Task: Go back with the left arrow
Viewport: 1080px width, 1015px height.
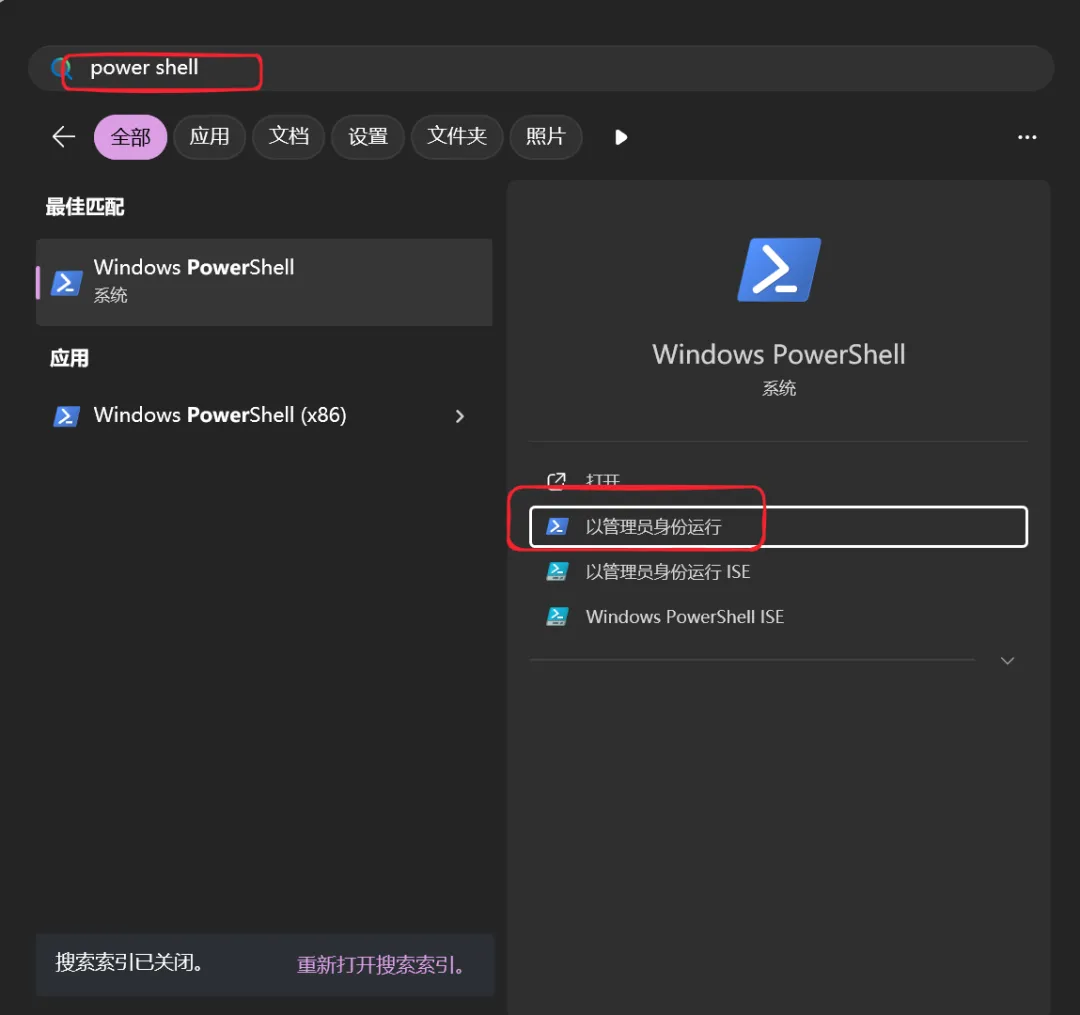Action: pos(63,136)
